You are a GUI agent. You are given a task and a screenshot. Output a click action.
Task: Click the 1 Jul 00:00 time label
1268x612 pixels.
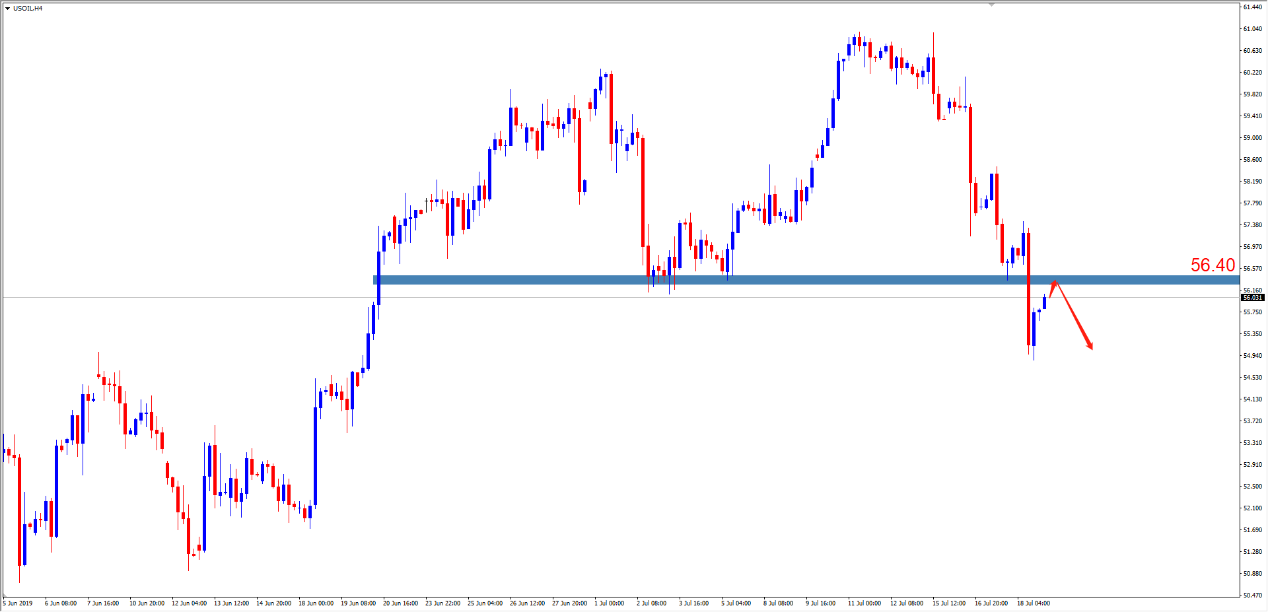pos(608,604)
